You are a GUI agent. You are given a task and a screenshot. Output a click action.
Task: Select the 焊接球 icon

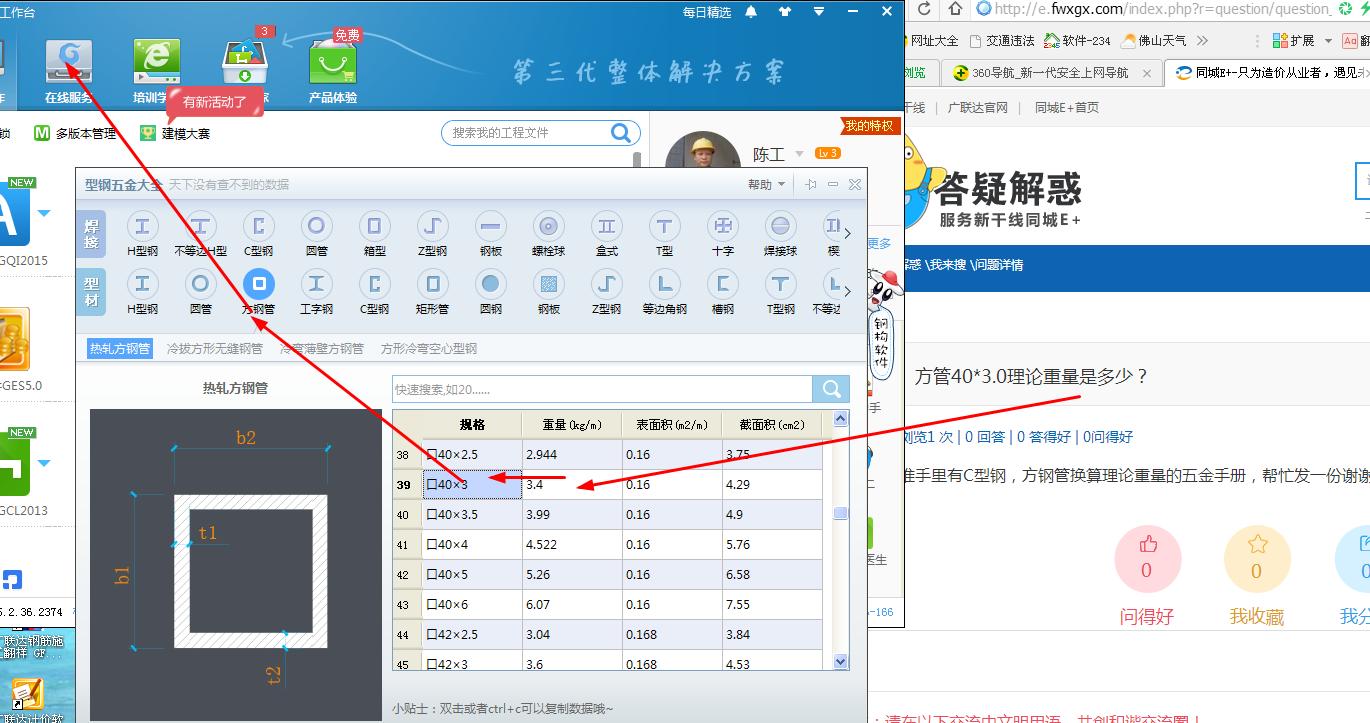tap(781, 226)
